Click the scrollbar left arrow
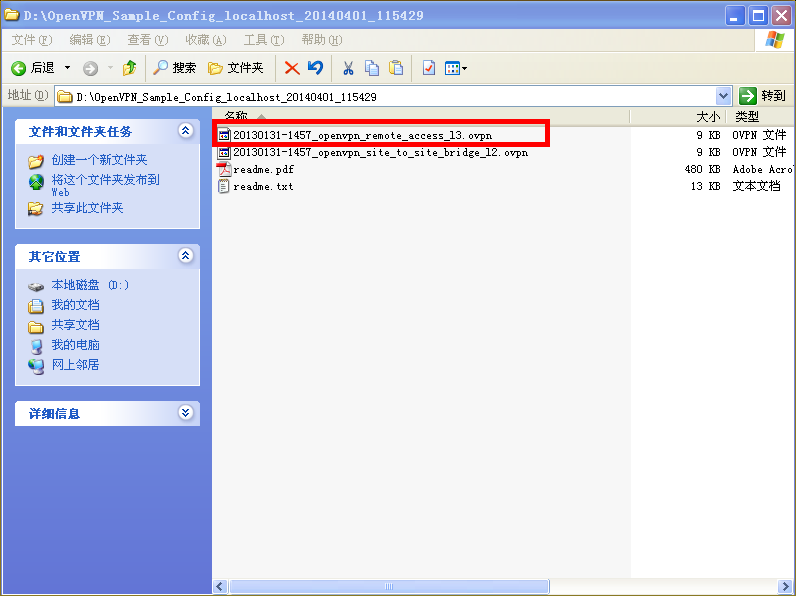 click(220, 586)
